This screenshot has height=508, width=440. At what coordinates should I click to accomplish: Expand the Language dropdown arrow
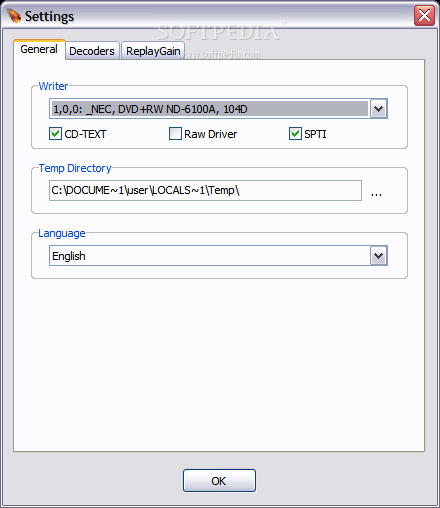click(378, 256)
